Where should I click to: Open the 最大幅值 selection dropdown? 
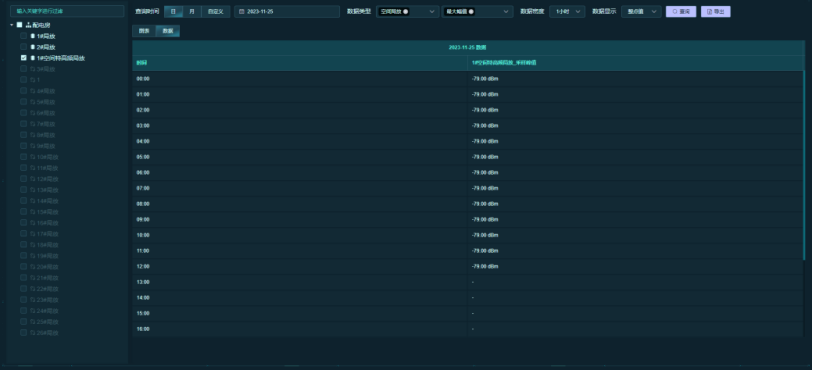click(477, 11)
